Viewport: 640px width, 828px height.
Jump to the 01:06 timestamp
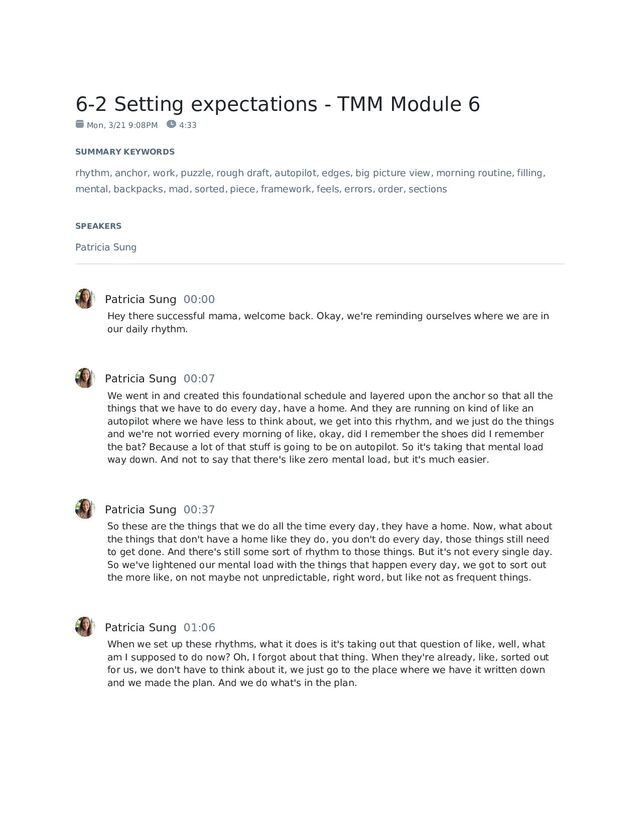click(199, 628)
